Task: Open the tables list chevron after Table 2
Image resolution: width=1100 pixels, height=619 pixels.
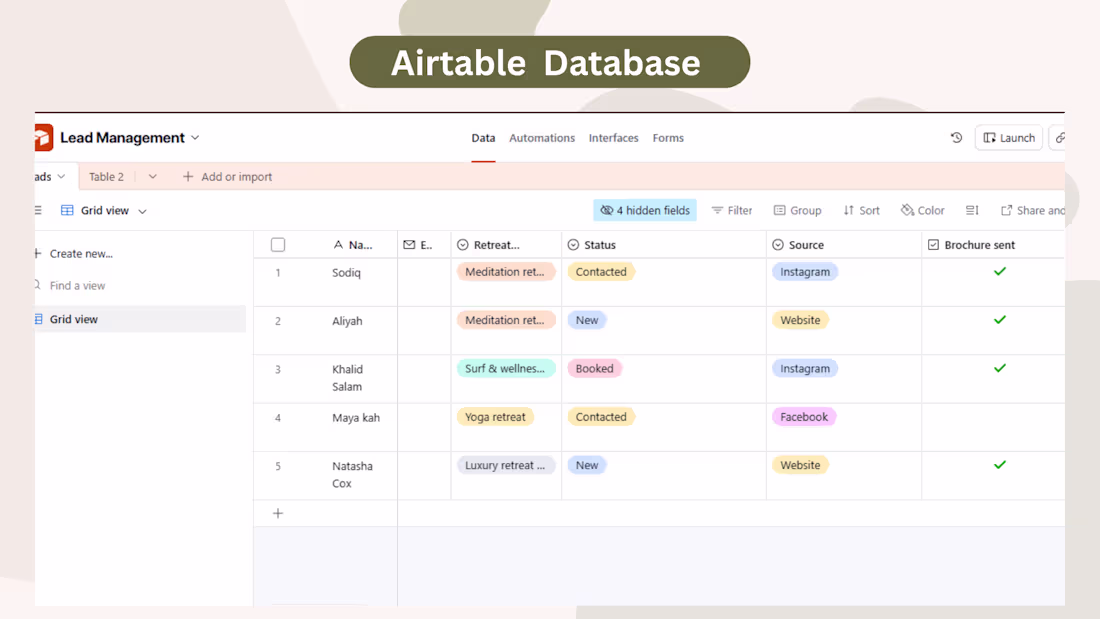Action: pos(152,177)
